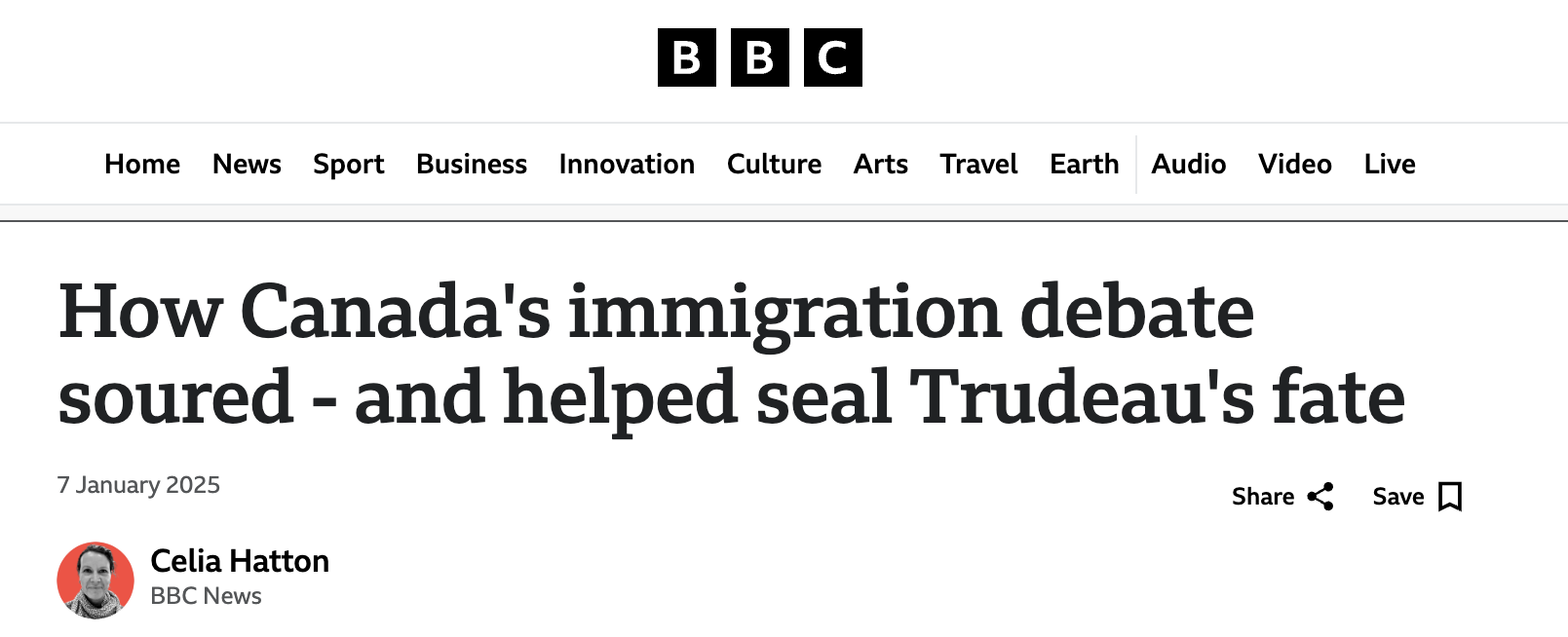Screen dimensions: 1568x637
Task: Select Video in the navigation
Action: (x=1295, y=164)
